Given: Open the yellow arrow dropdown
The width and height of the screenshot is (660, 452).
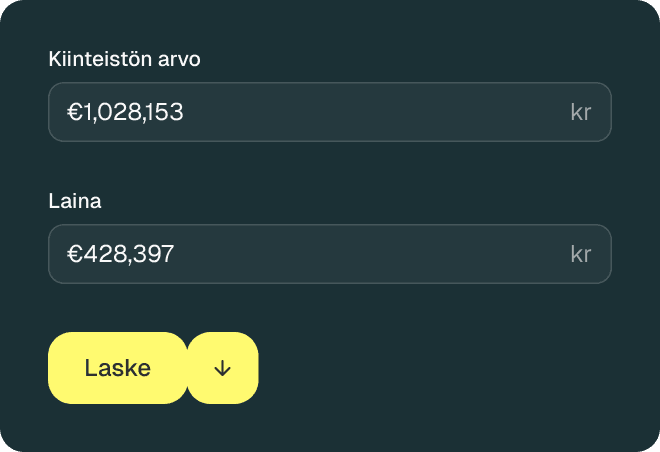Looking at the screenshot, I should [x=222, y=368].
